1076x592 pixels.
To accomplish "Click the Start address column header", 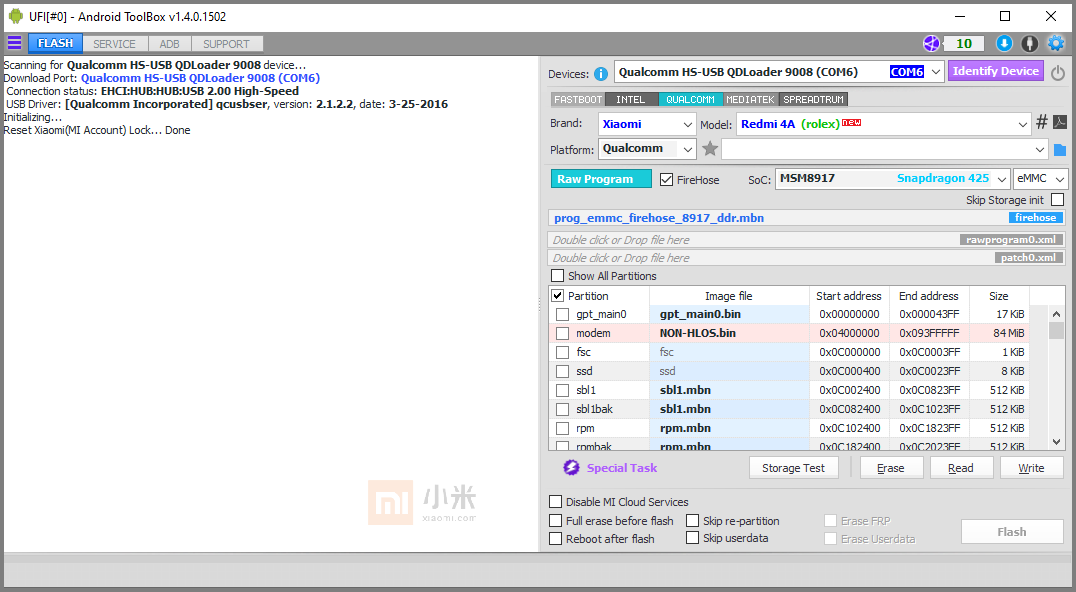I will tap(849, 296).
